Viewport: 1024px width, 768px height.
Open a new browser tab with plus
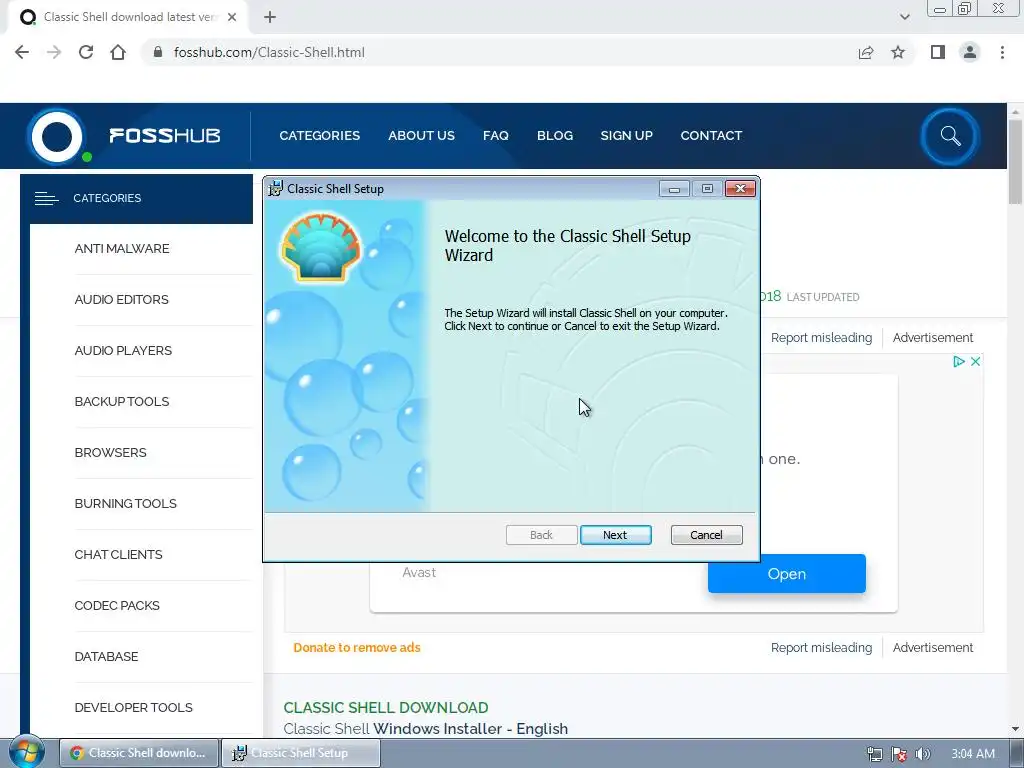click(270, 18)
